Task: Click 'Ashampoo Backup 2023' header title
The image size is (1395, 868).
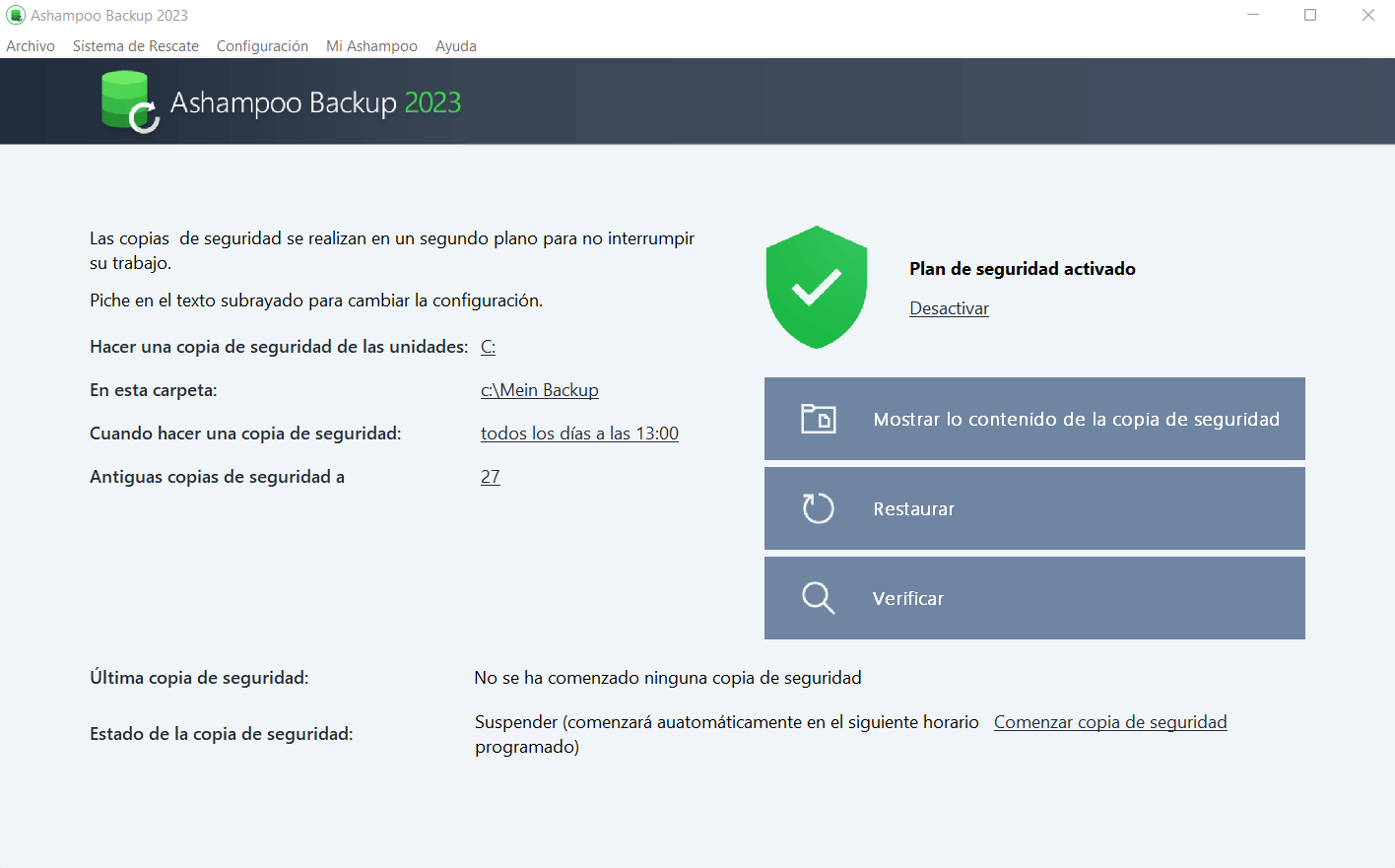Action: click(316, 102)
